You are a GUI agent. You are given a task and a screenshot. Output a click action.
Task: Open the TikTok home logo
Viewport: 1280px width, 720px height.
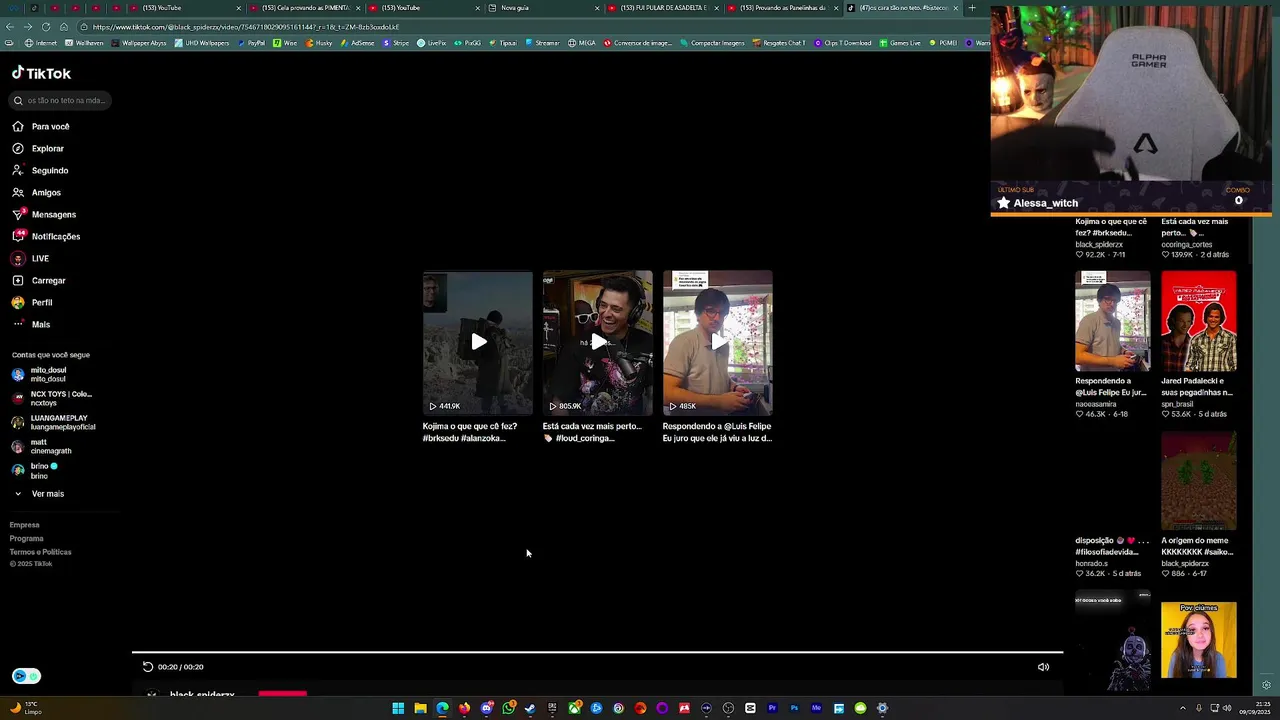(41, 73)
